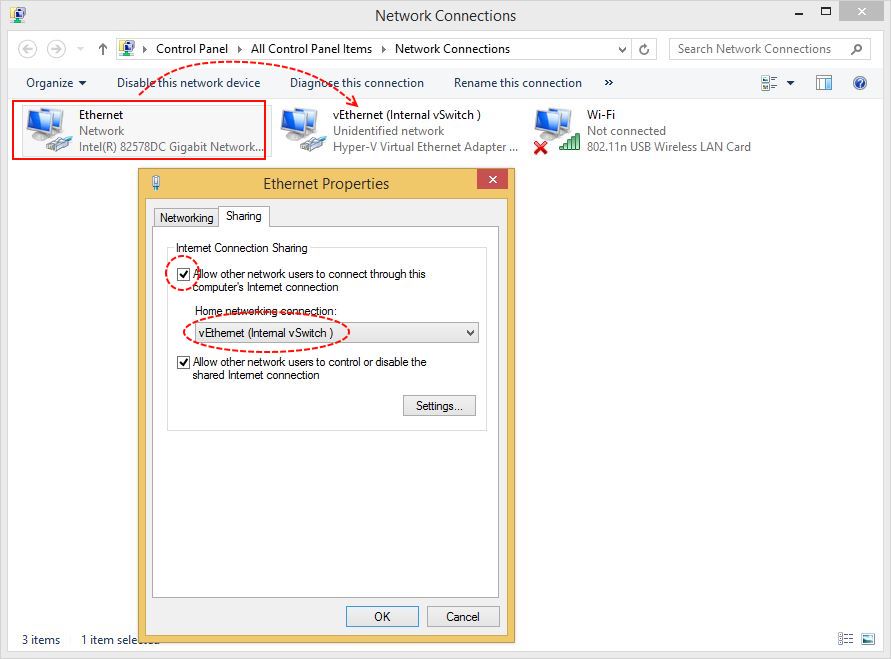
Task: Click the Network Connections window title icon
Action: tap(18, 15)
